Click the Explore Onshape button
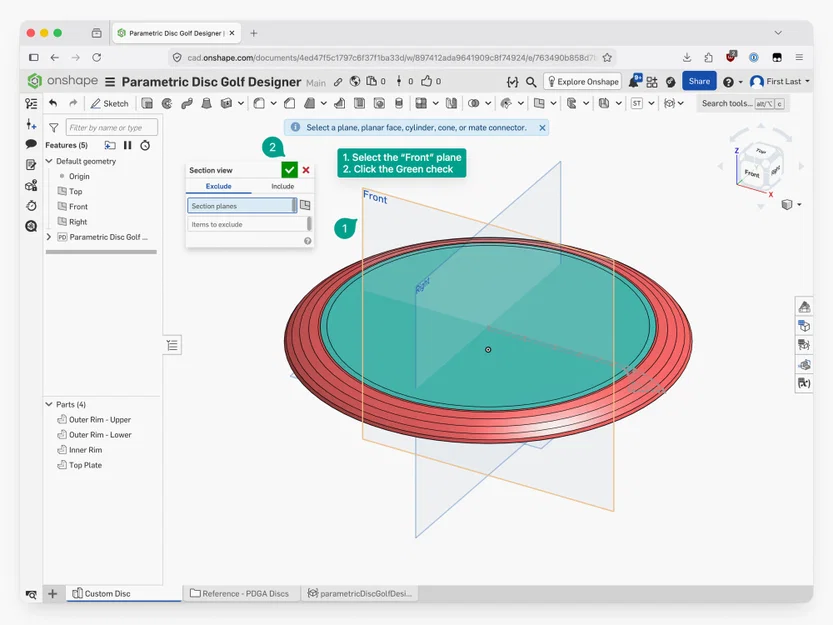This screenshot has height=625, width=833. click(582, 81)
